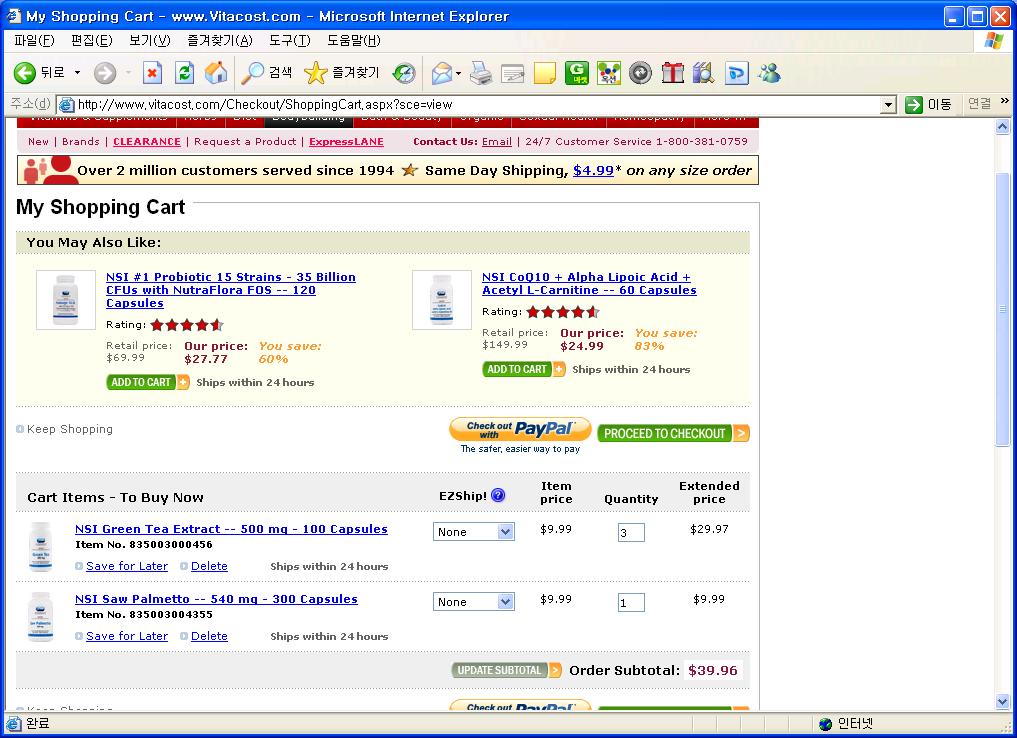
Task: Open the address bar URL dropdown arrow
Action: click(889, 104)
